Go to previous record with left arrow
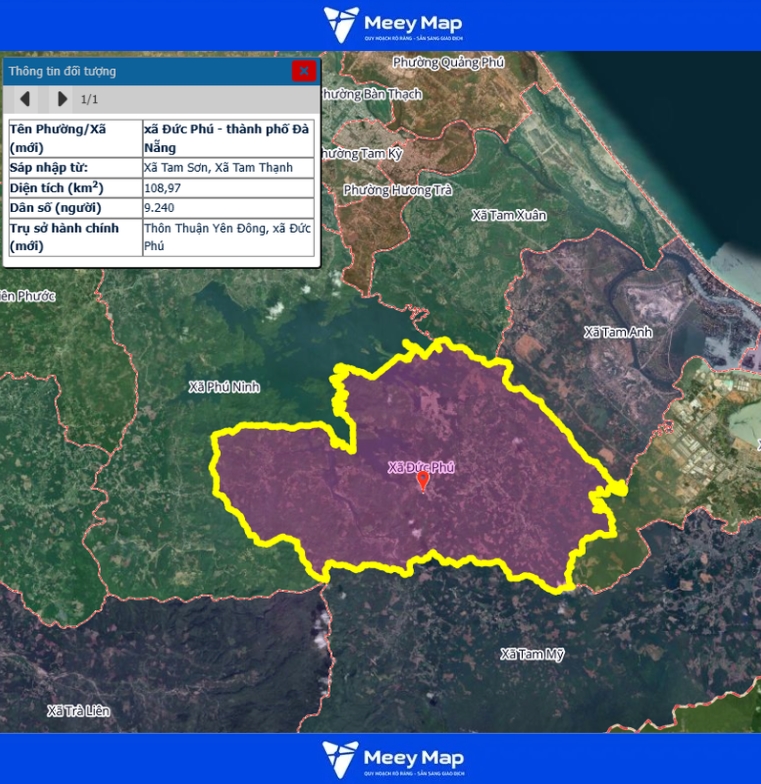This screenshot has width=761, height=784. point(25,99)
